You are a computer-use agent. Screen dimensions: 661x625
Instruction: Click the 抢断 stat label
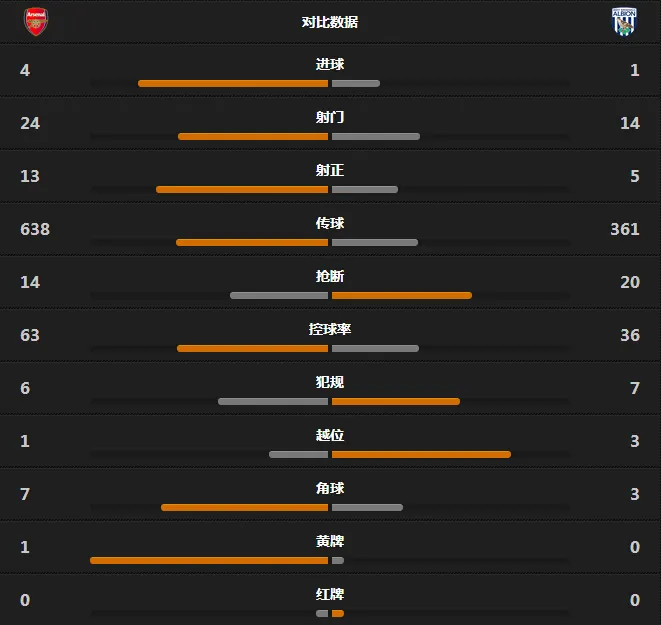click(330, 276)
